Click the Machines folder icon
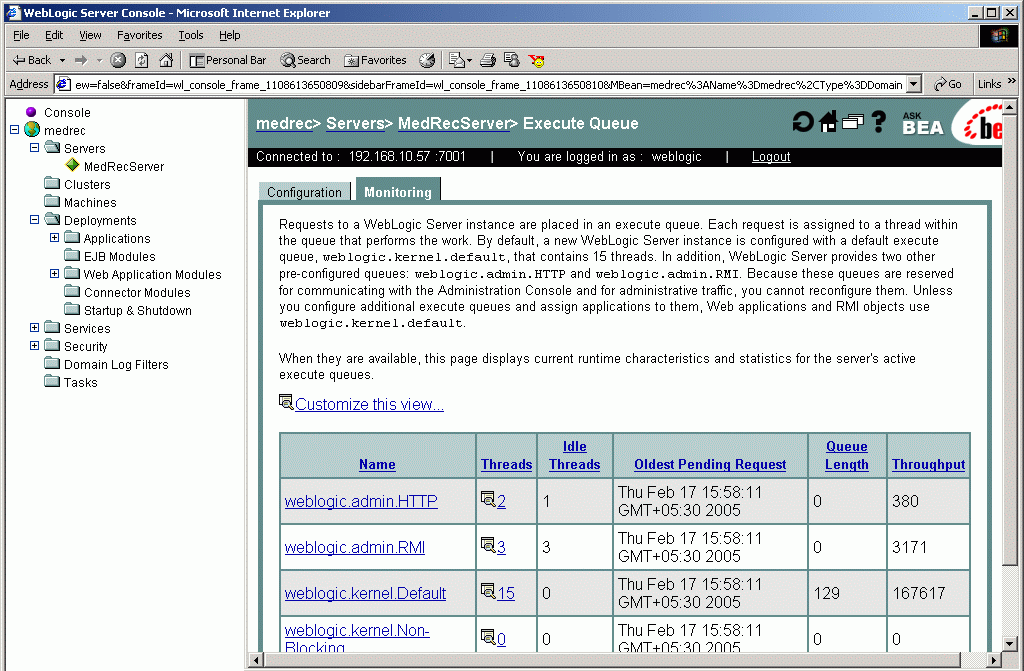This screenshot has height=671, width=1024. click(52, 201)
